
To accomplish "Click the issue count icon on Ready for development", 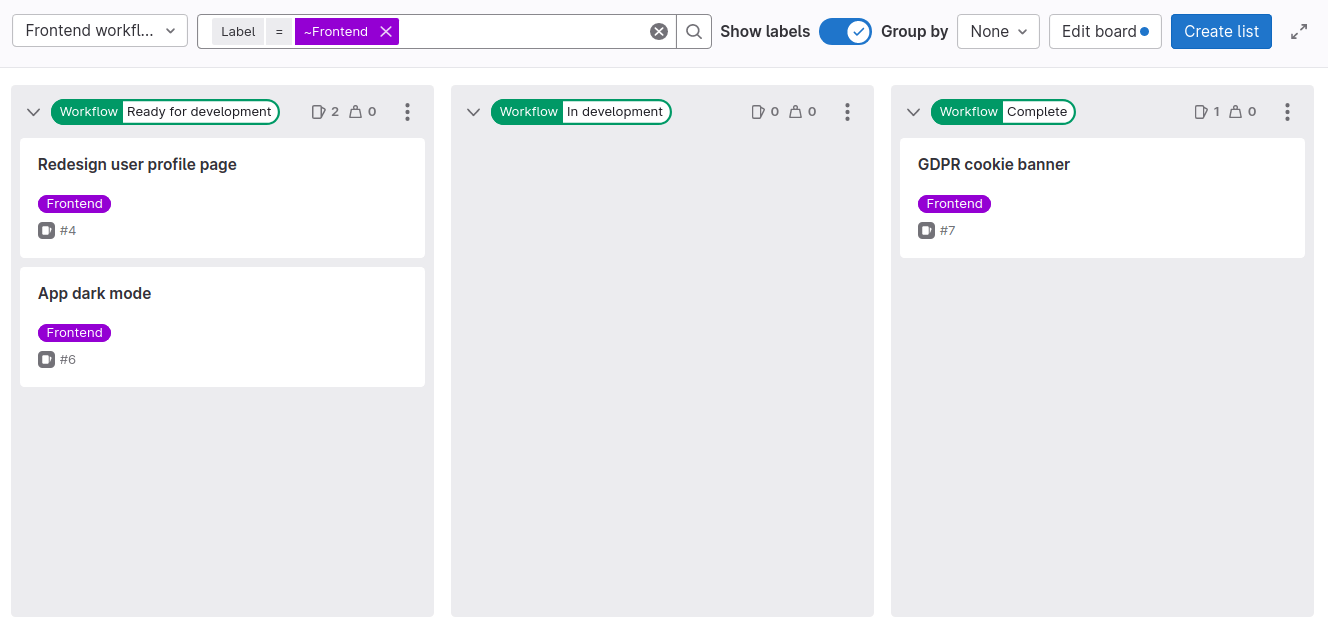I will [318, 111].
